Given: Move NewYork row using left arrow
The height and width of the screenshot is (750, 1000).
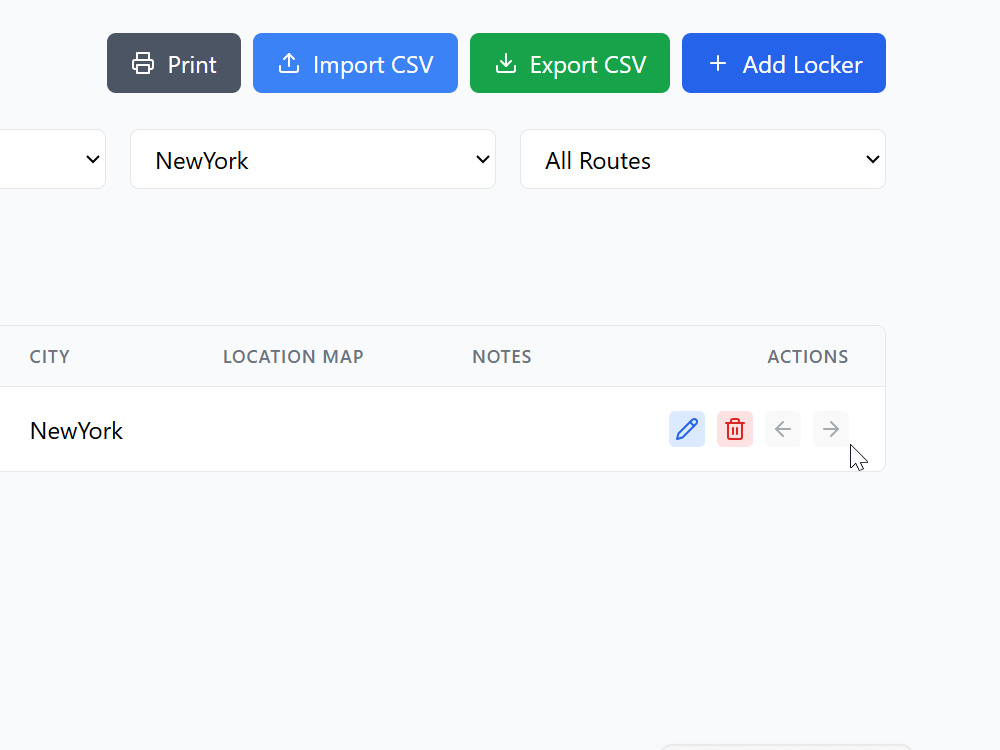Looking at the screenshot, I should click(783, 429).
